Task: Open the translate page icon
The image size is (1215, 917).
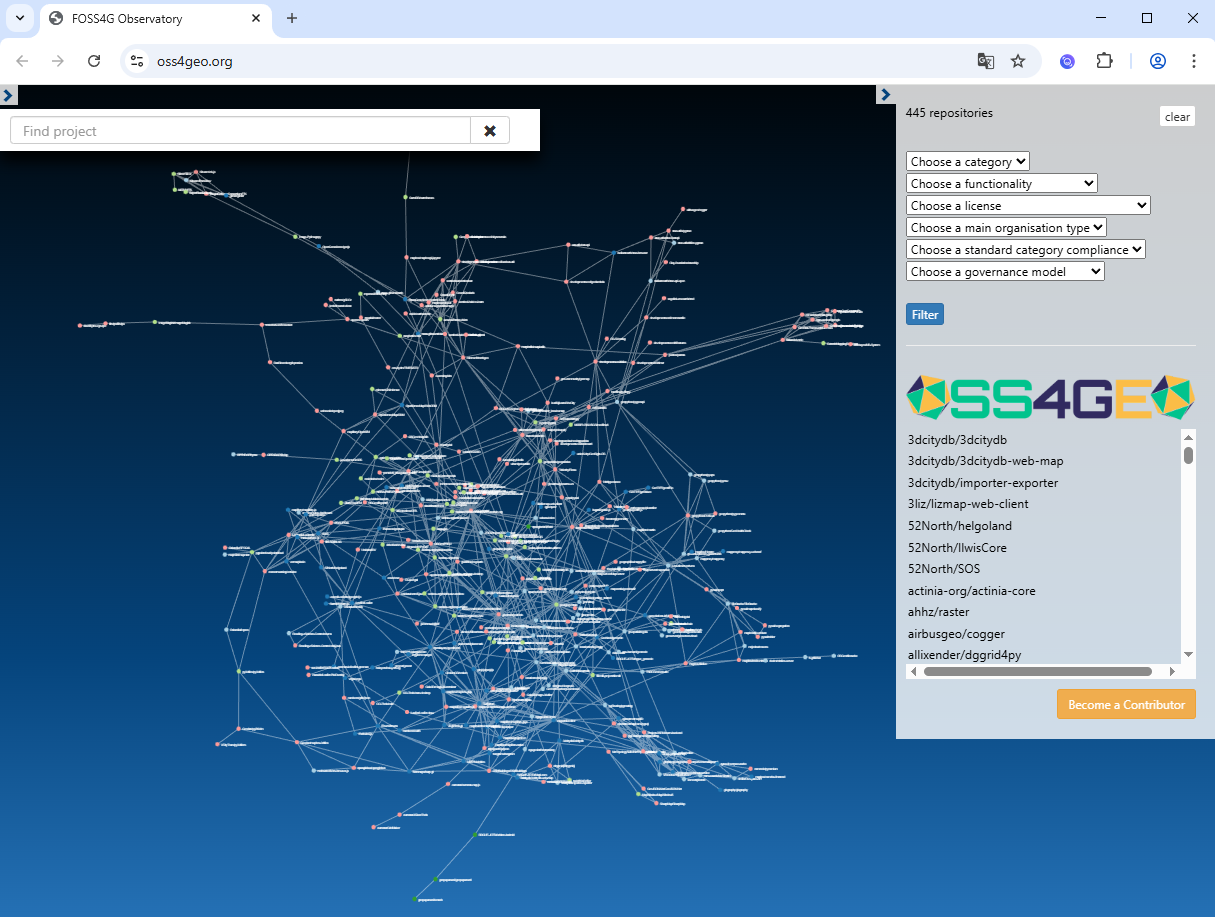Action: 986,61
